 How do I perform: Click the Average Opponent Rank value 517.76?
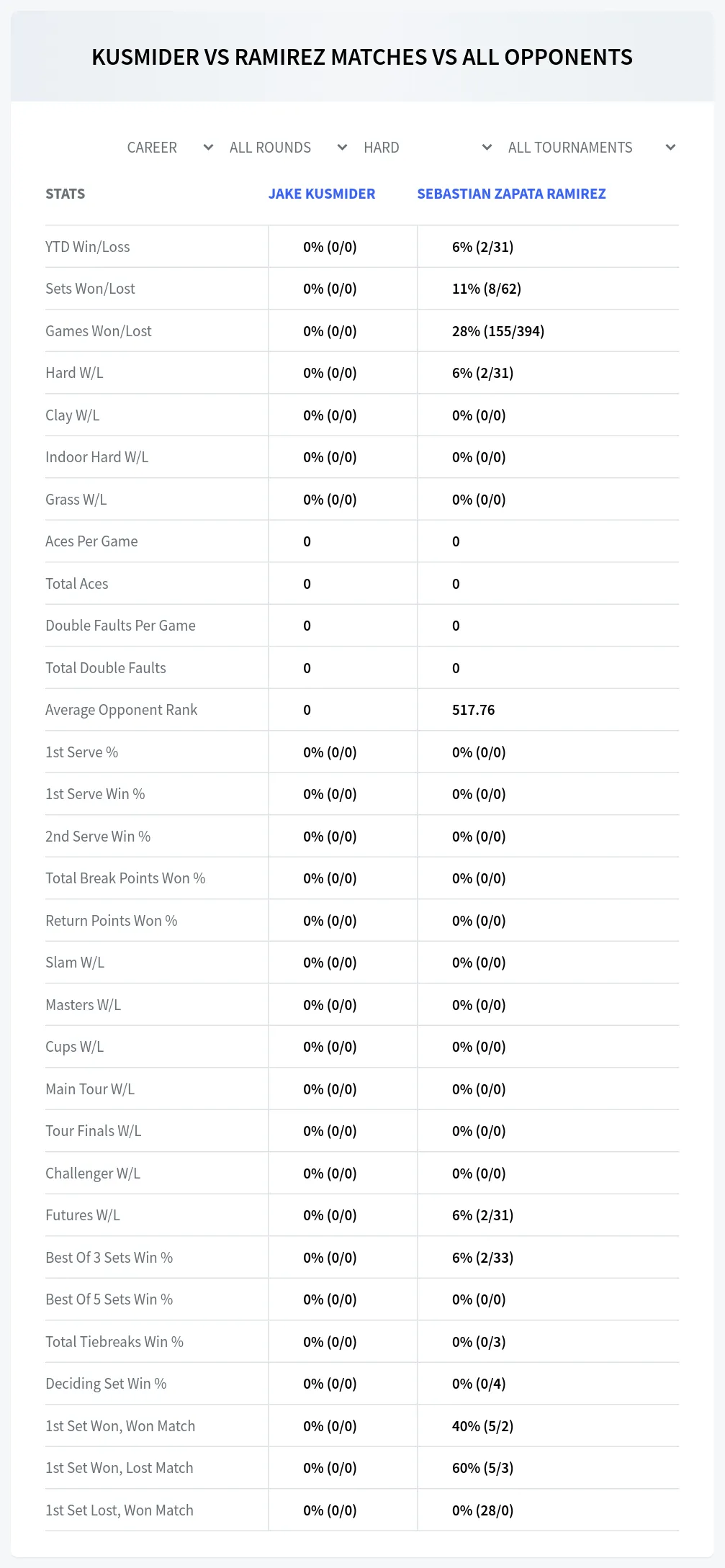[x=473, y=710]
